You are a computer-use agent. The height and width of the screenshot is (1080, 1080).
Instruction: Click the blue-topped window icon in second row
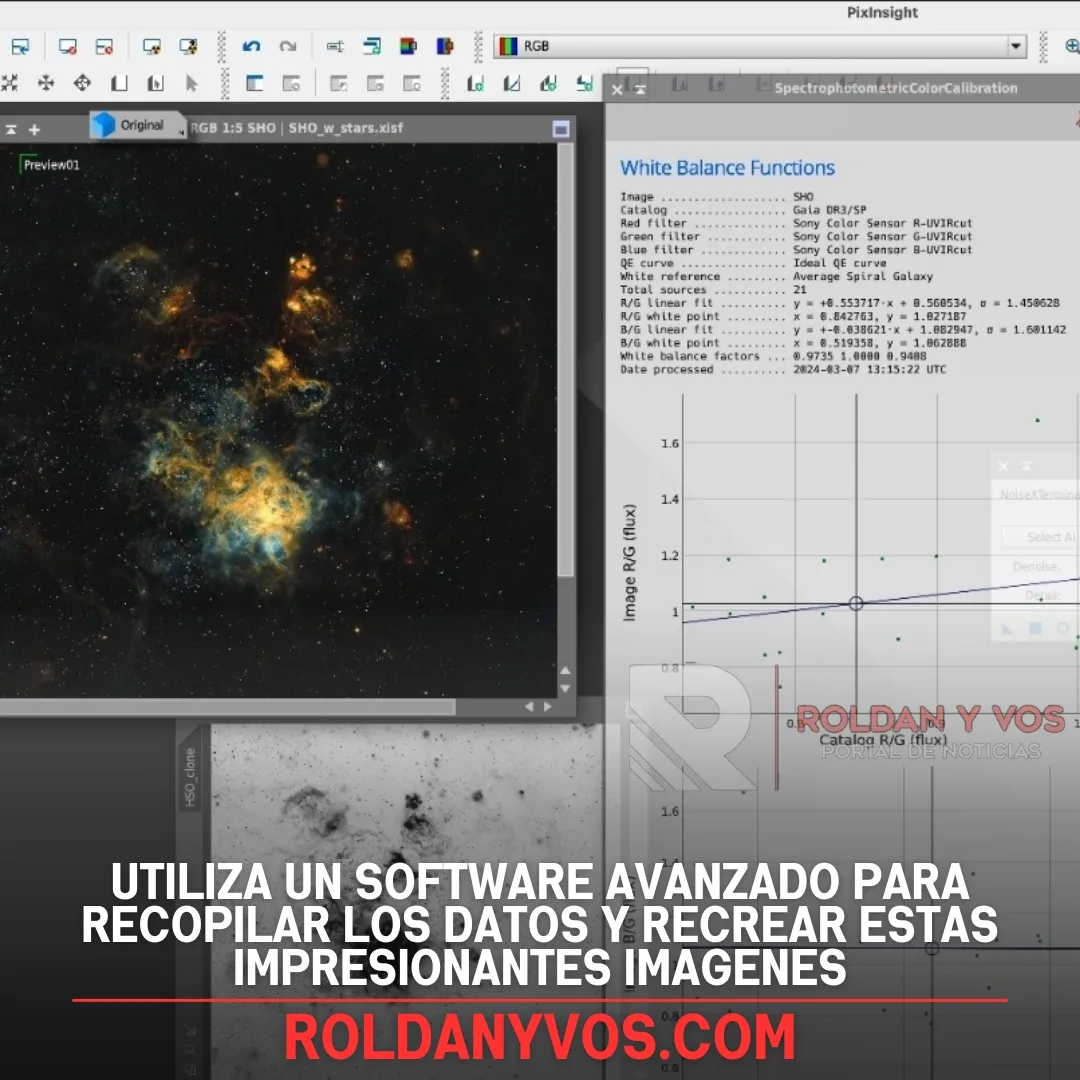tap(255, 83)
